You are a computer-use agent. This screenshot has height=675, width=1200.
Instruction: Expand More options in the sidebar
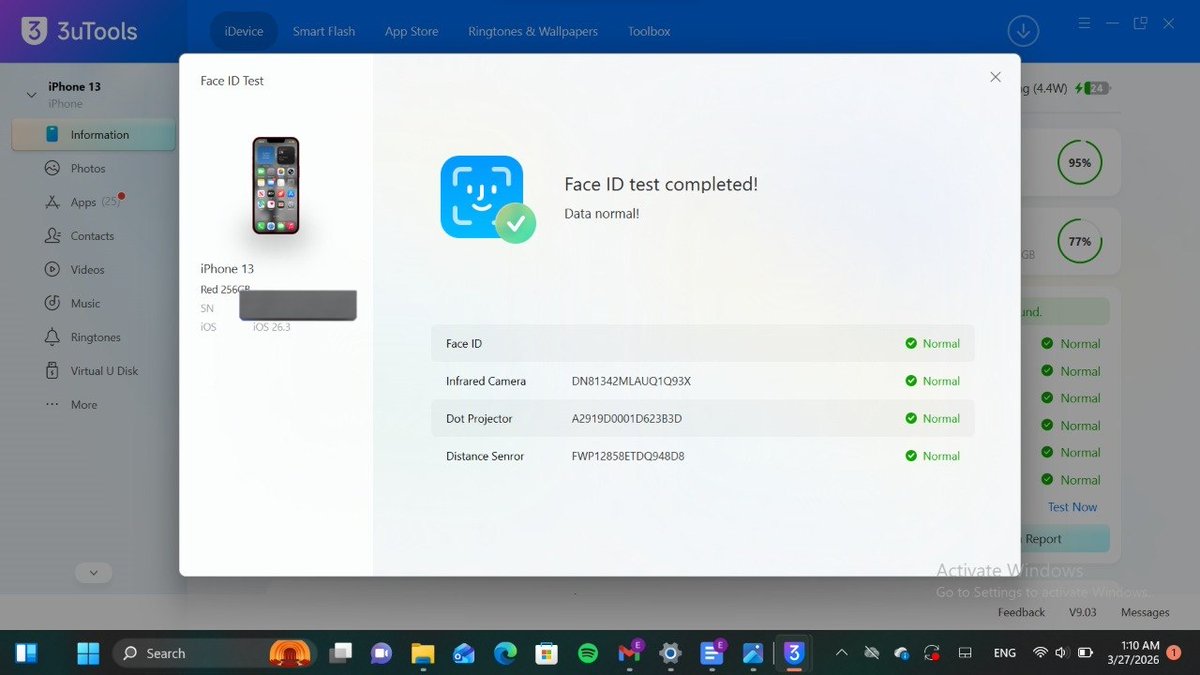(x=84, y=405)
